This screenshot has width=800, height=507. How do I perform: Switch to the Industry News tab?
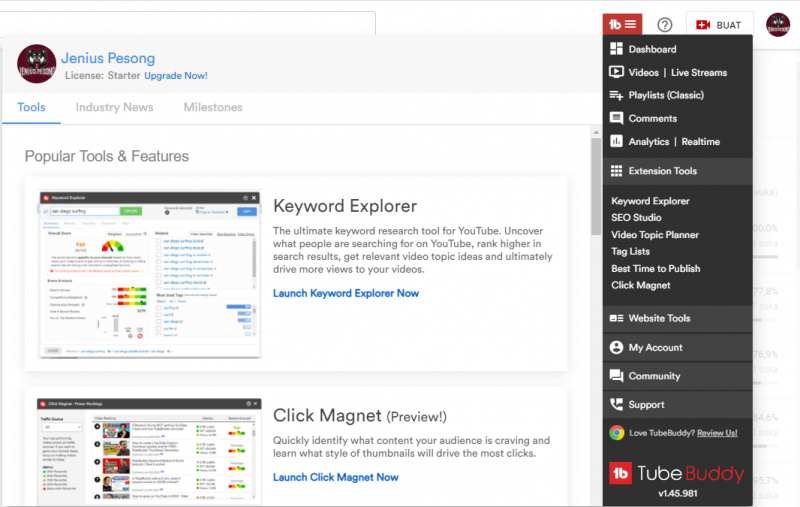click(114, 107)
